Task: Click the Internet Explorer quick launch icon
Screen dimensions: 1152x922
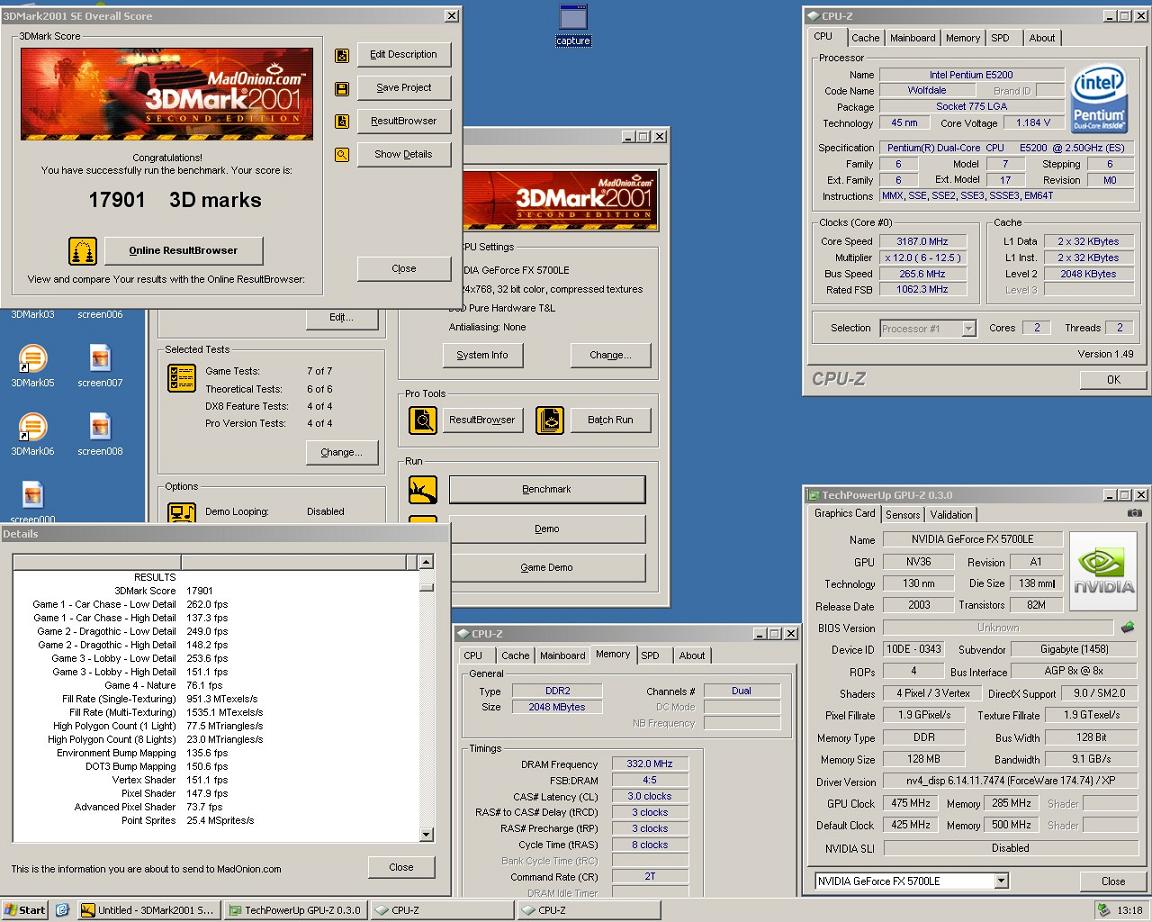Action: coord(62,910)
